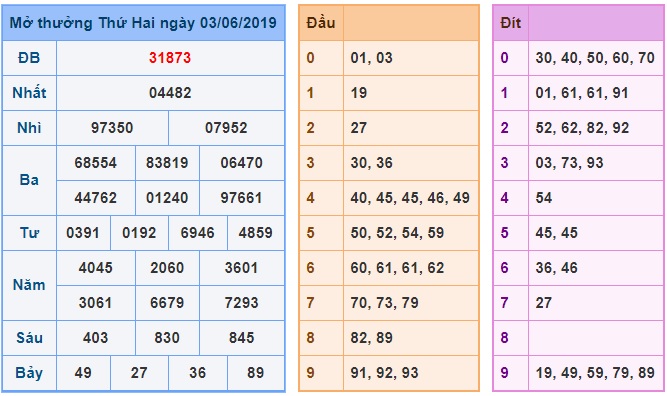Select number 49 in the Bảy row

click(83, 373)
